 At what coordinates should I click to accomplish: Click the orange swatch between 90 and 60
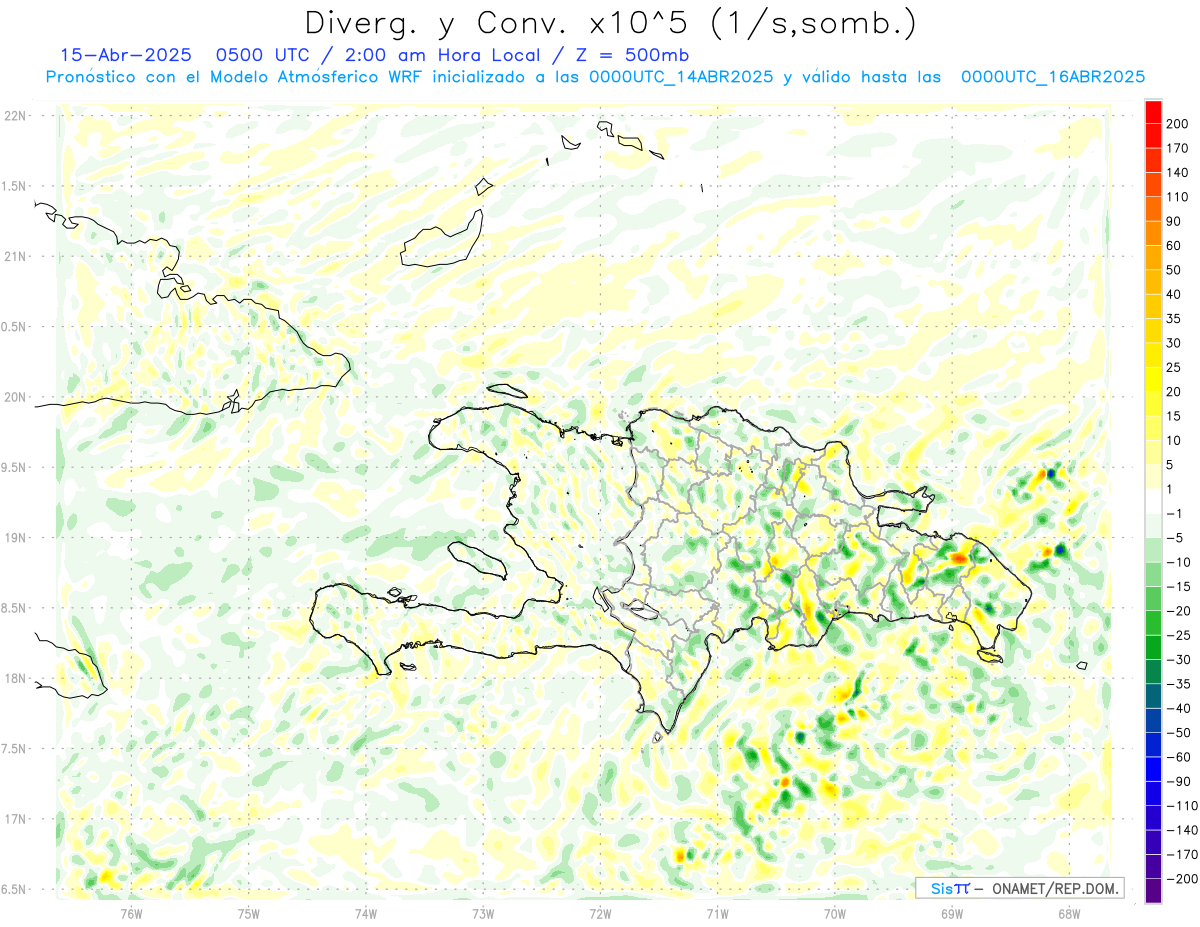(1153, 233)
